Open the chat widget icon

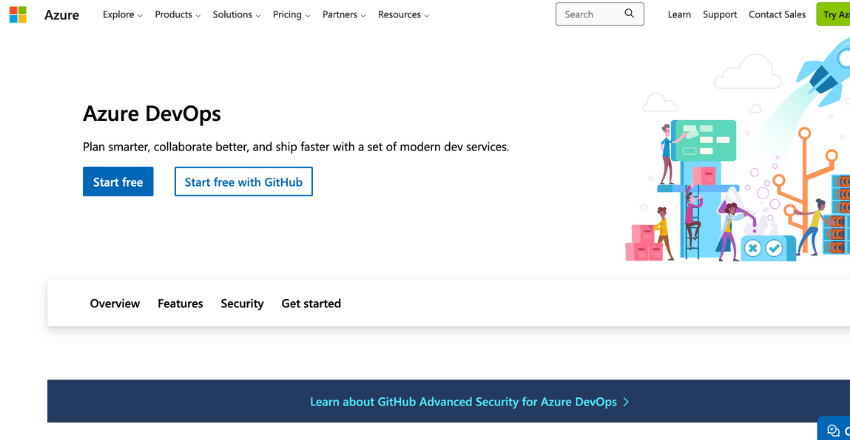(x=834, y=431)
